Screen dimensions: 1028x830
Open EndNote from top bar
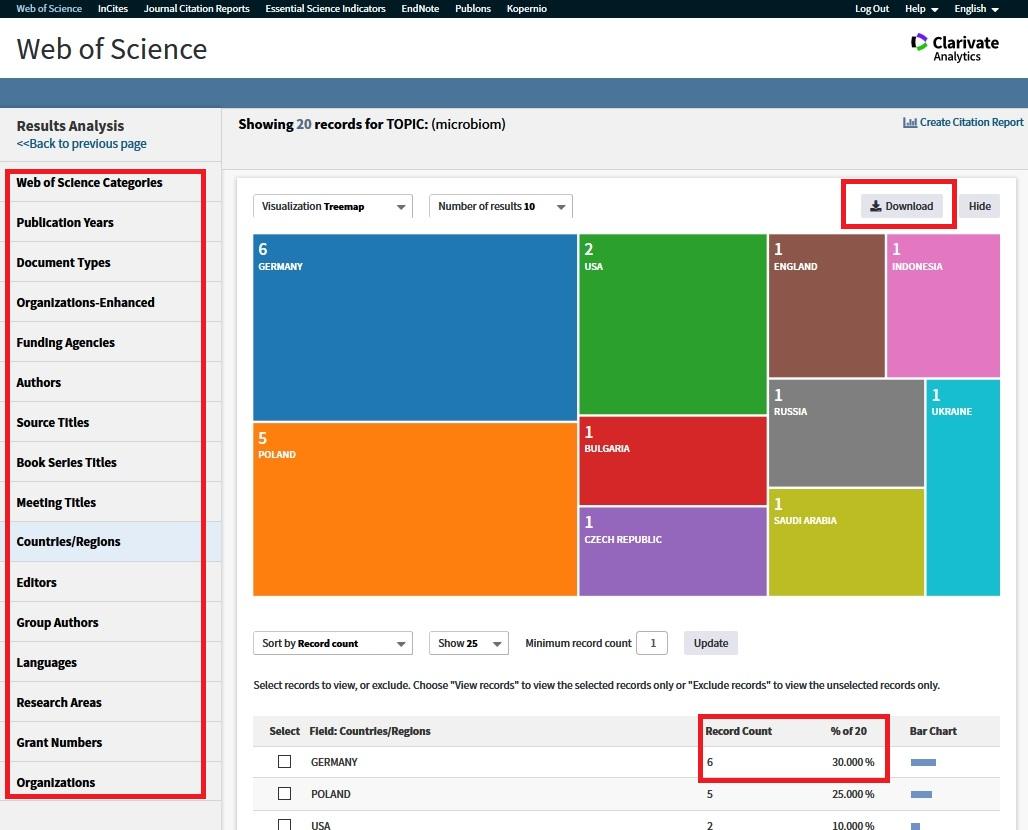coord(420,9)
